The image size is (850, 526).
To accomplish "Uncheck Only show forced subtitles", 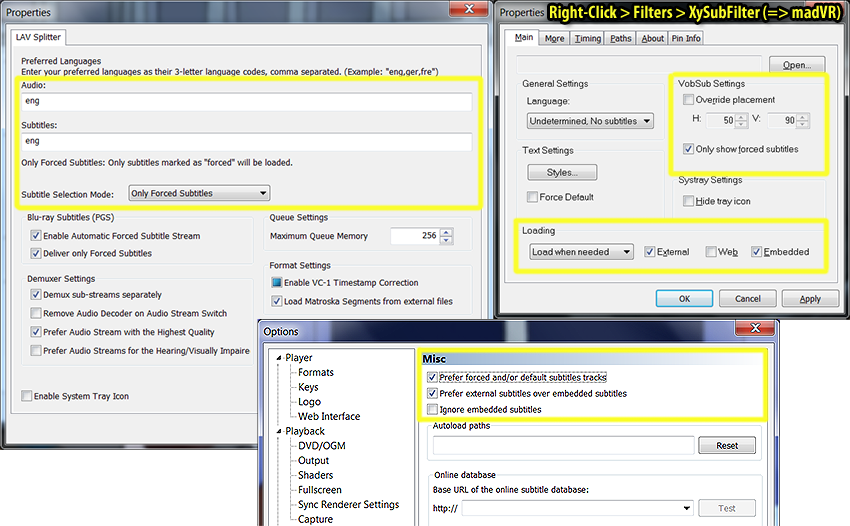I will 688,149.
